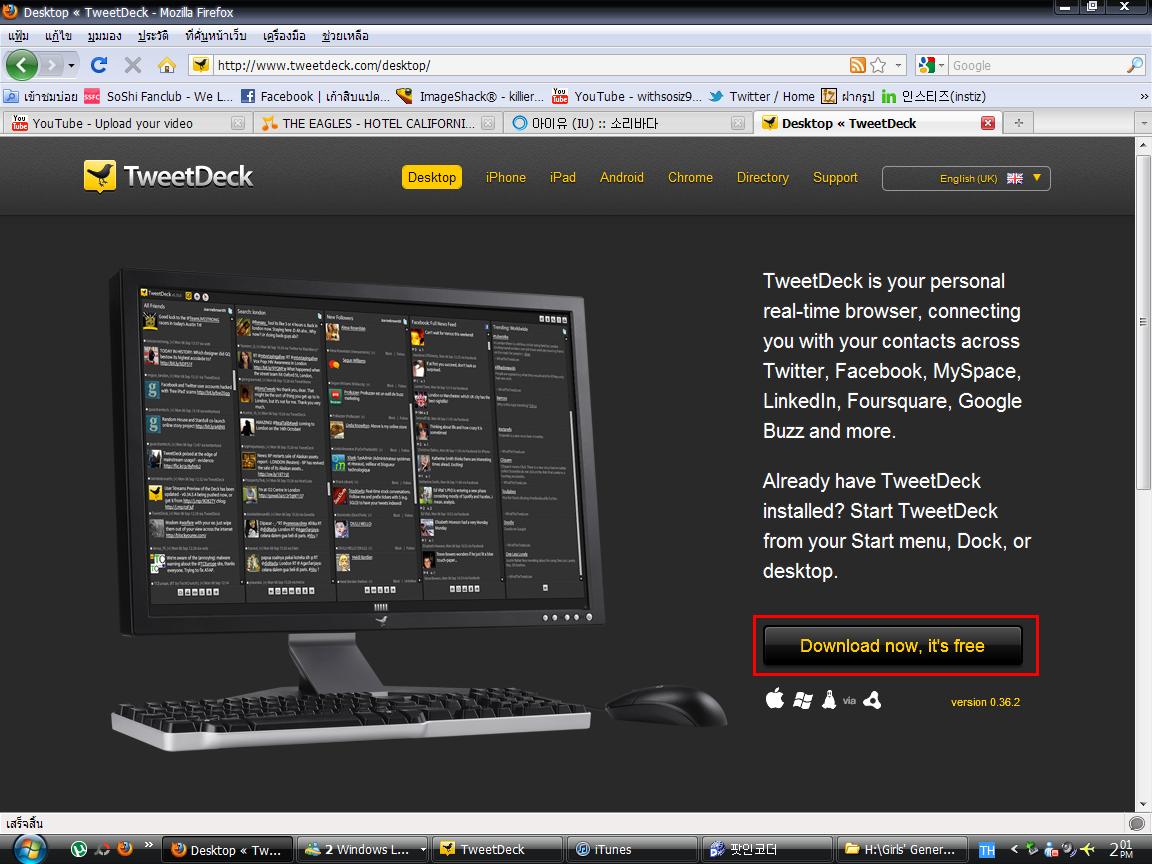1152x864 pixels.
Task: Switch to the 아이유 (IU) tab
Action: 627,123
